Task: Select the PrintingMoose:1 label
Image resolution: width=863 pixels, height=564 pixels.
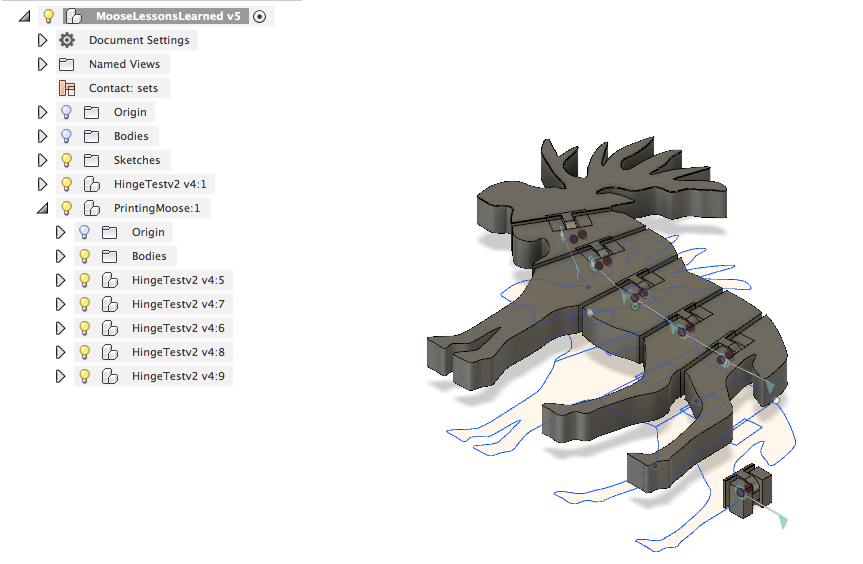Action: [x=157, y=208]
